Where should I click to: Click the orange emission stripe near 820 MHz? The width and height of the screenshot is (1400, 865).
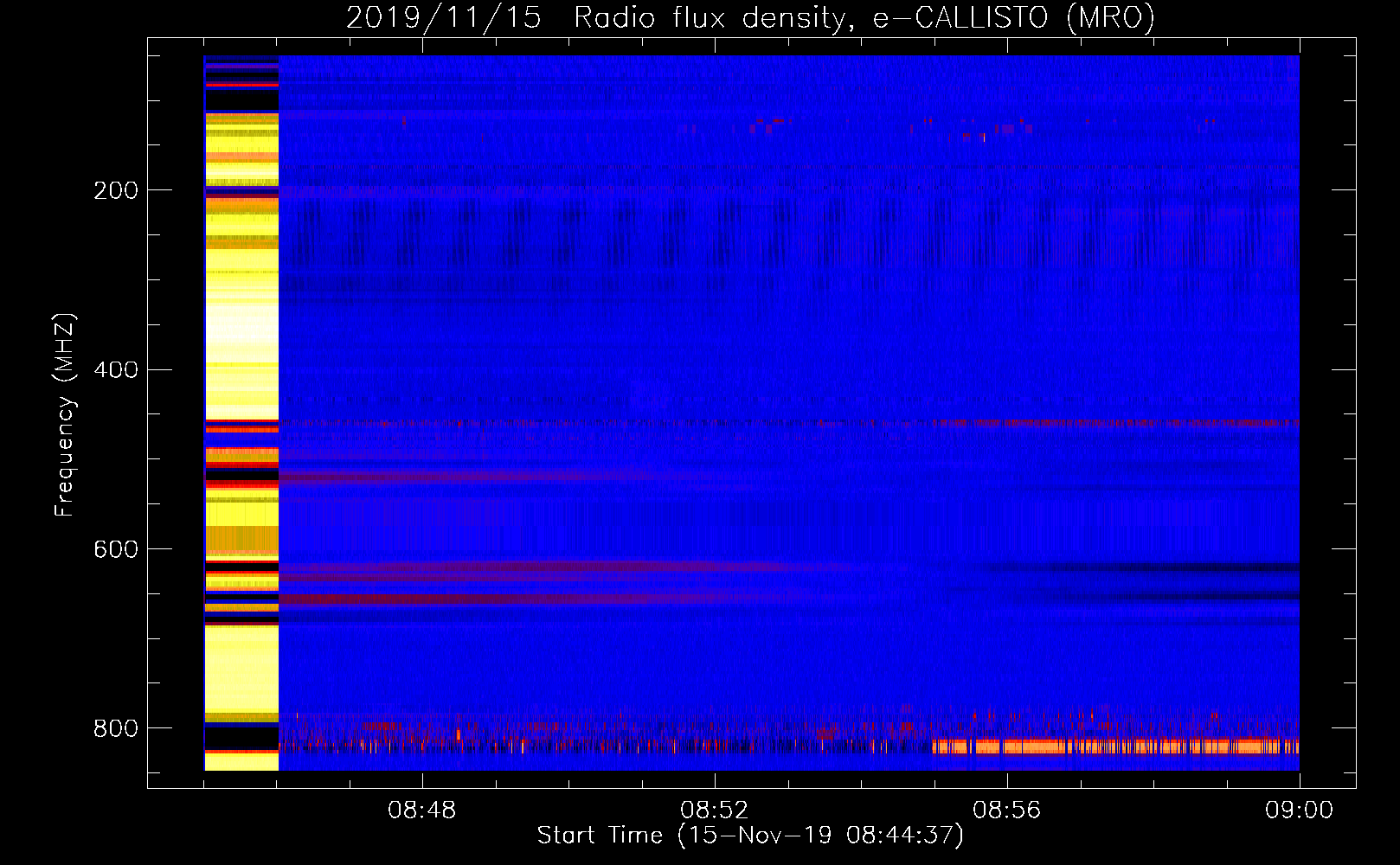pos(1115,746)
